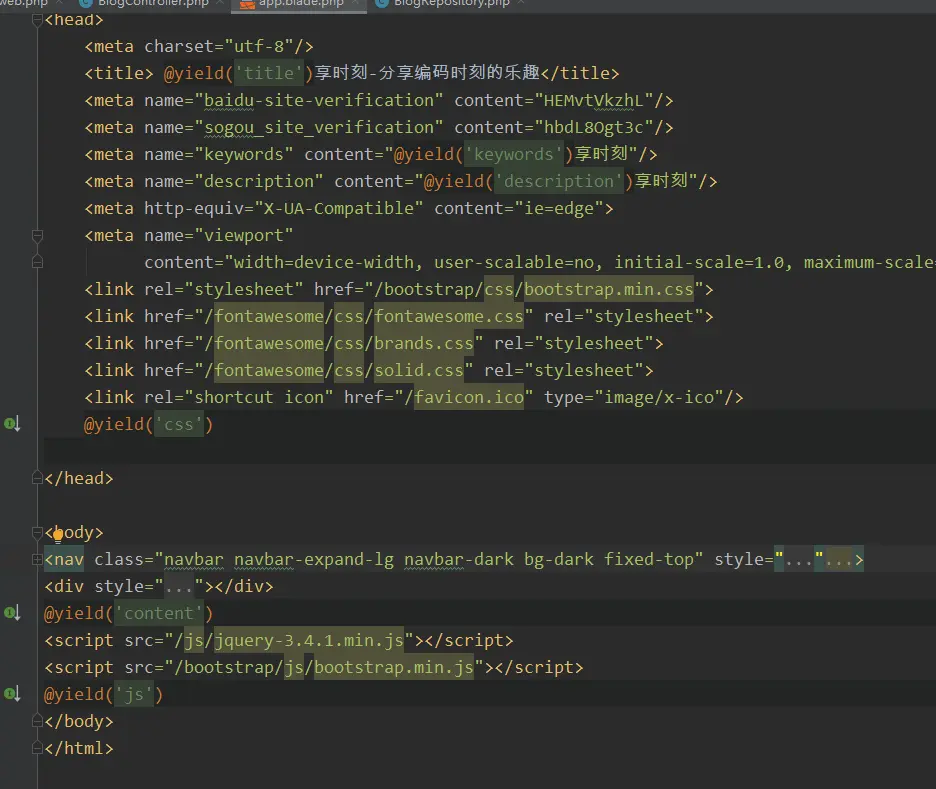Click the HEMvtVkzhL content value
This screenshot has height=789, width=936.
click(x=593, y=100)
